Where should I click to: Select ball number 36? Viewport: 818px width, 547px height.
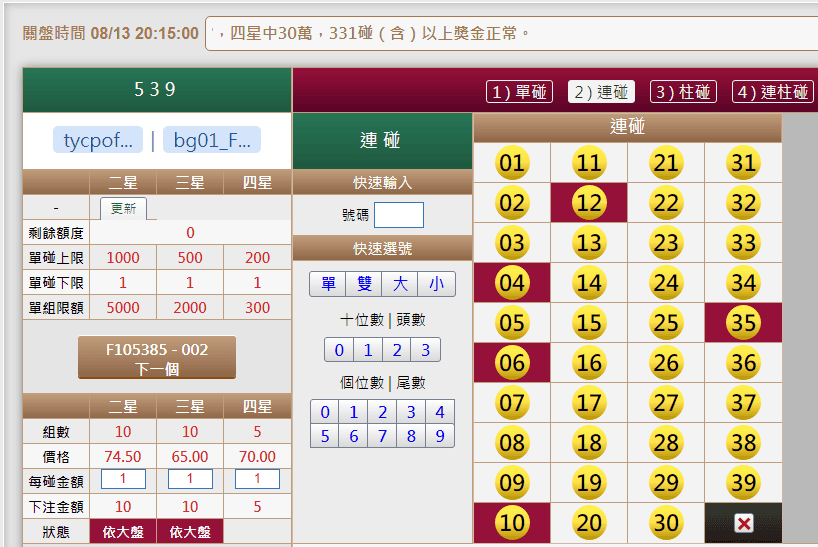click(x=743, y=363)
